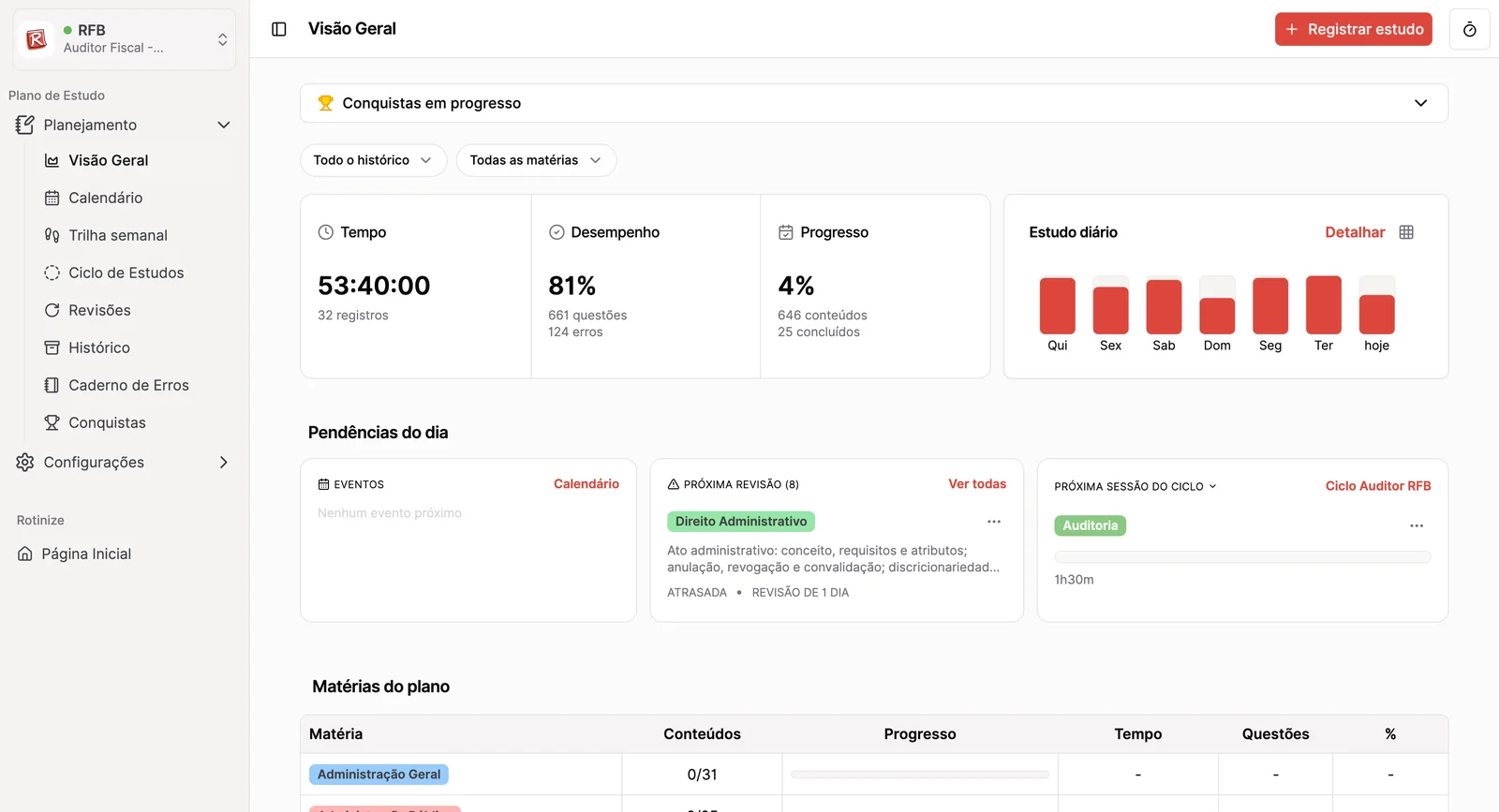
Task: Open the Ciclo Auditor RFB link
Action: pyautogui.click(x=1378, y=486)
